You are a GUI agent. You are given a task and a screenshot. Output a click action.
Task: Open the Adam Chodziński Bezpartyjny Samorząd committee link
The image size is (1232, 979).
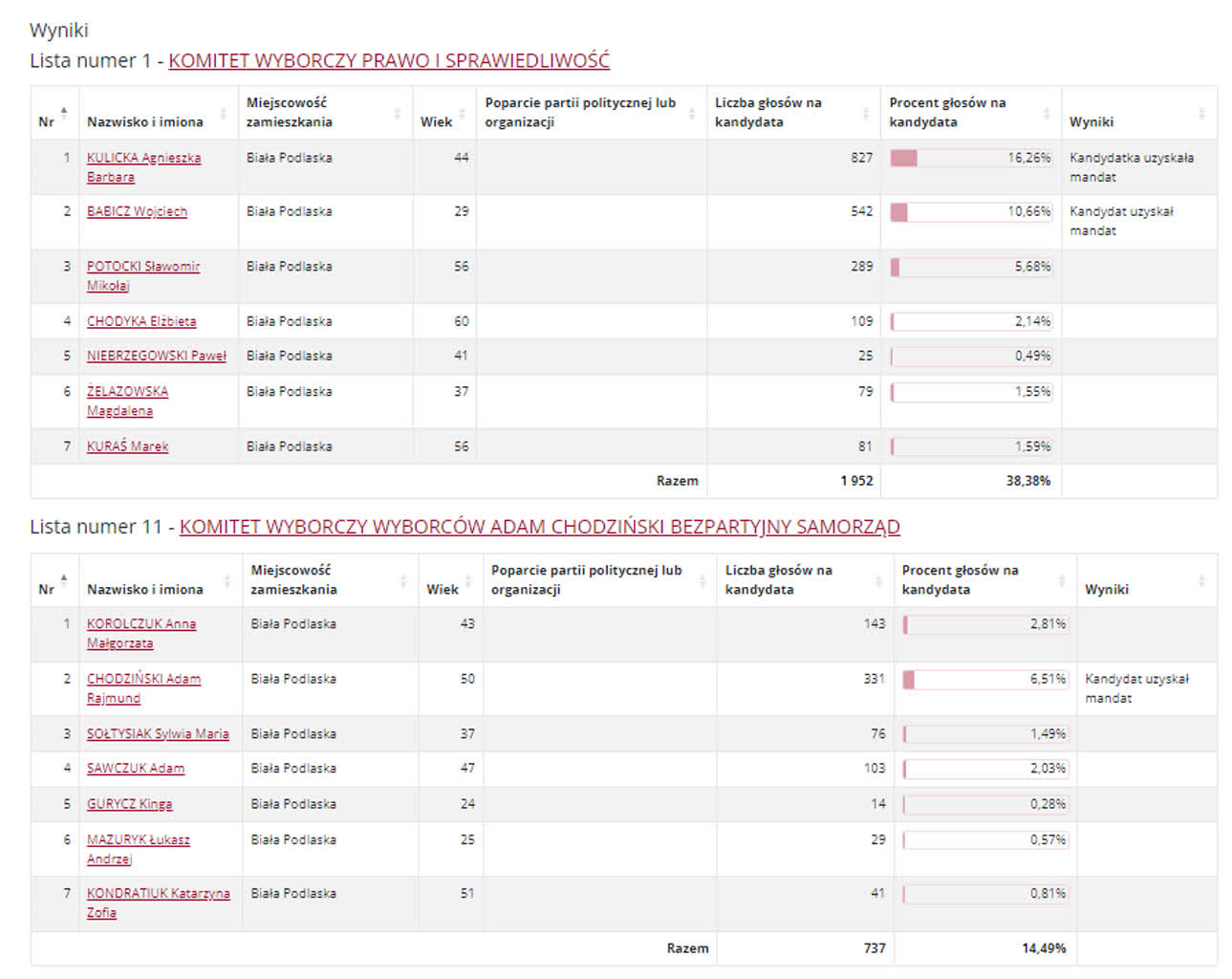(x=539, y=527)
